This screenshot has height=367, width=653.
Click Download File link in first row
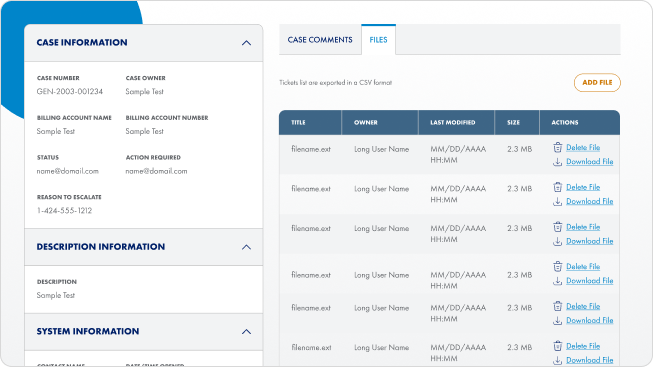point(590,162)
